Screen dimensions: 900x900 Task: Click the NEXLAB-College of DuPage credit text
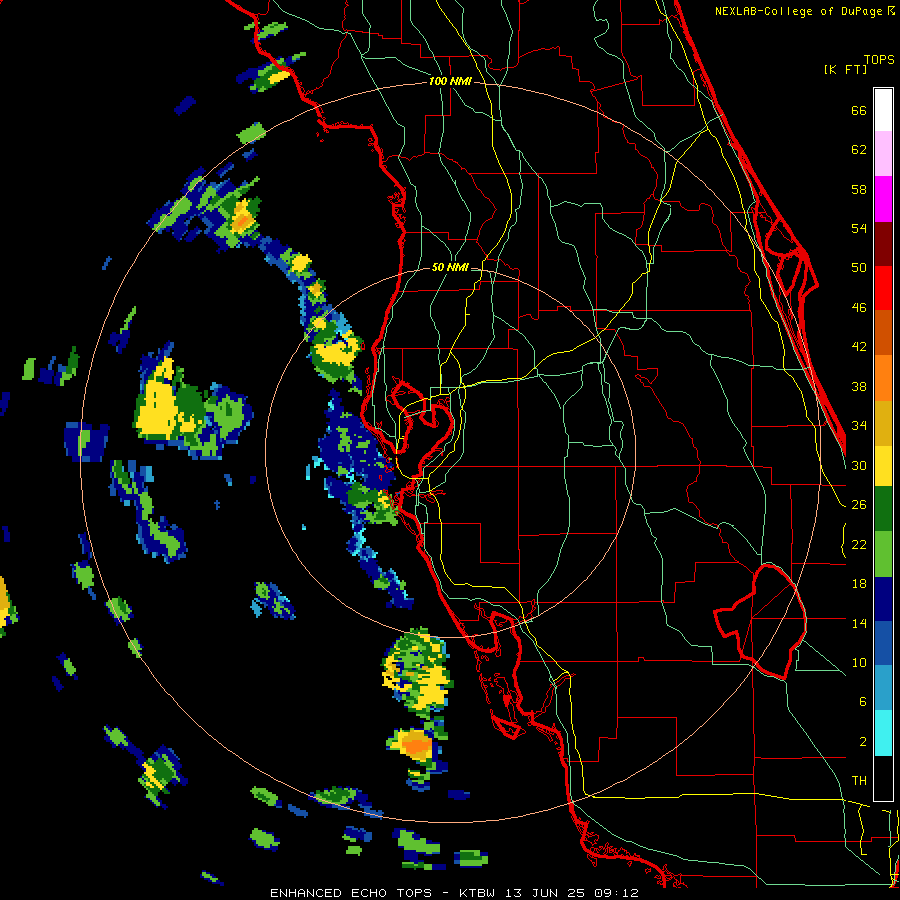799,11
